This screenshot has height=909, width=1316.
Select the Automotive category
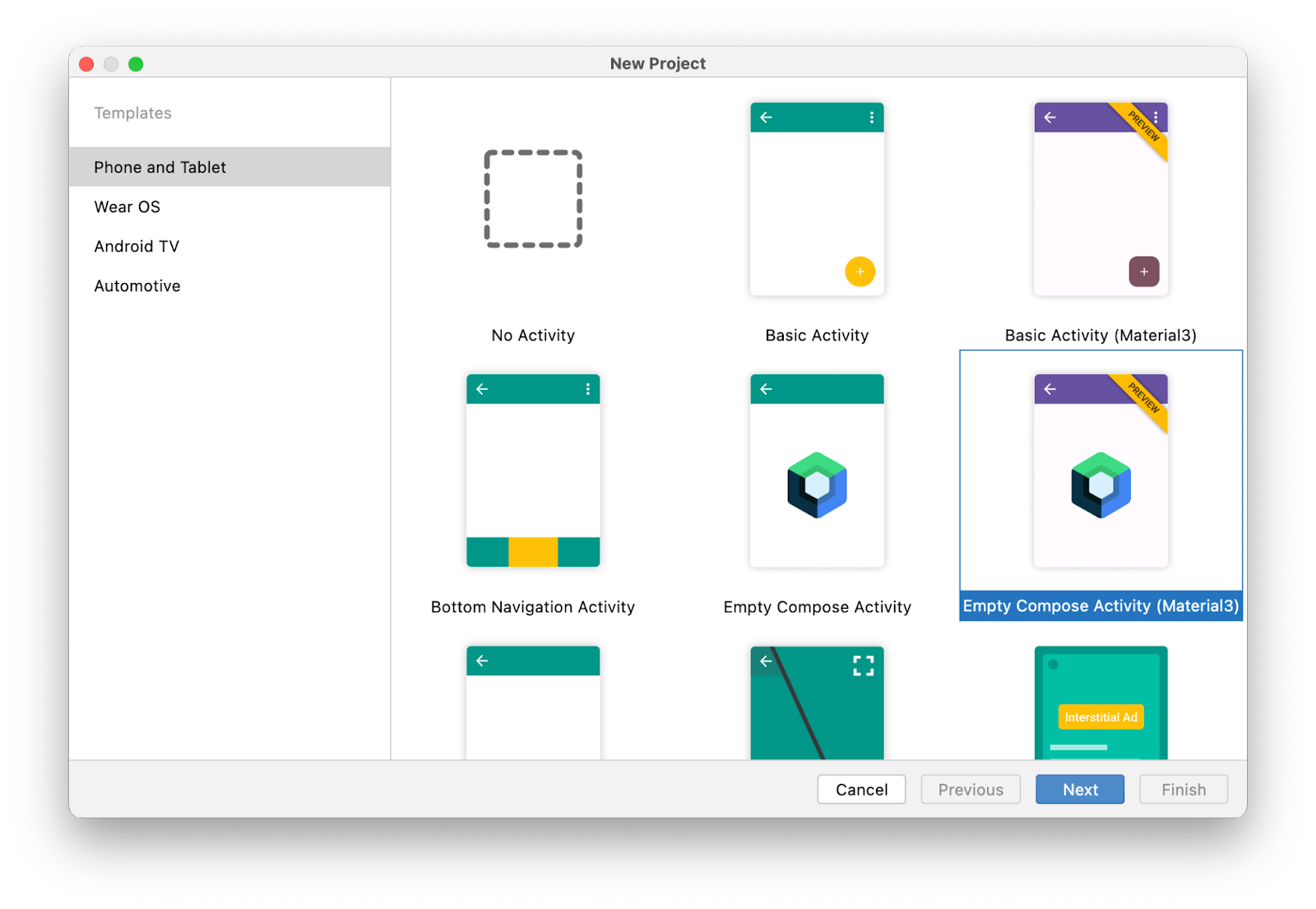tap(137, 285)
